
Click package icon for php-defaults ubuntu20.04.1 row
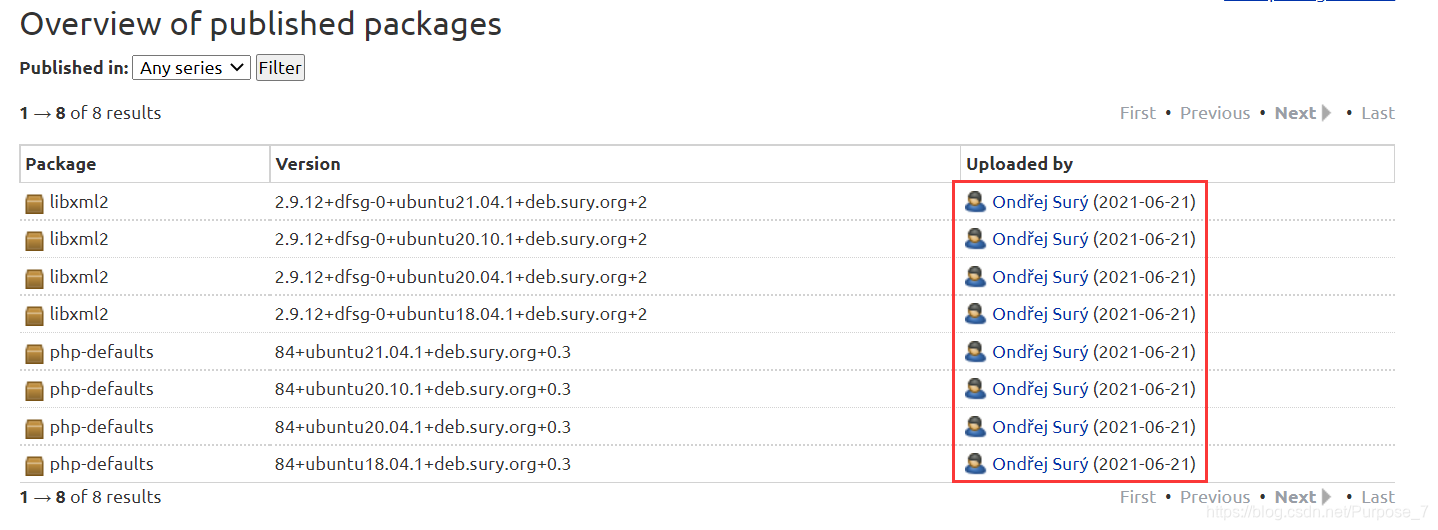[35, 428]
